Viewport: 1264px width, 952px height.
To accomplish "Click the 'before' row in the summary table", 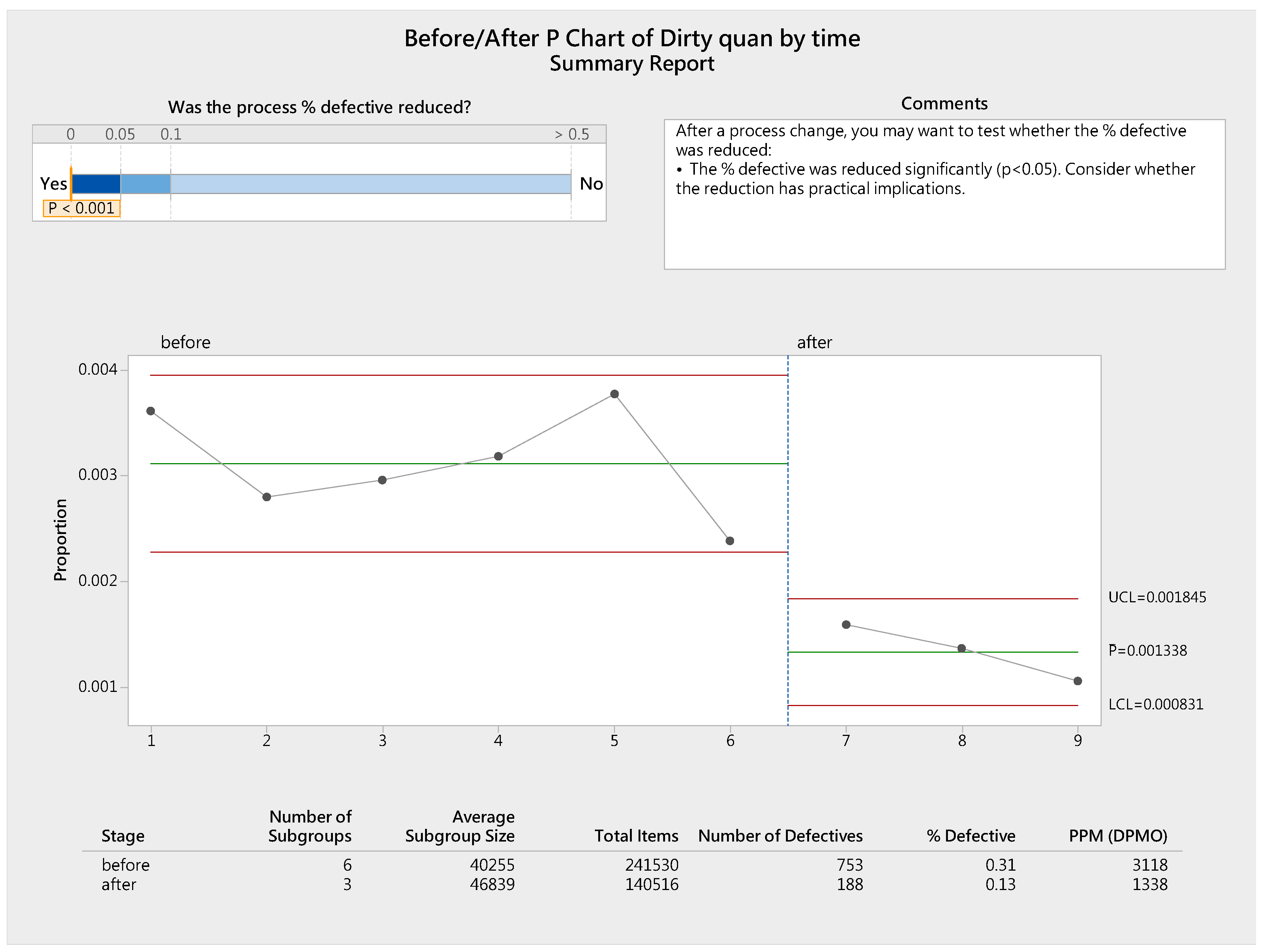I will point(126,865).
